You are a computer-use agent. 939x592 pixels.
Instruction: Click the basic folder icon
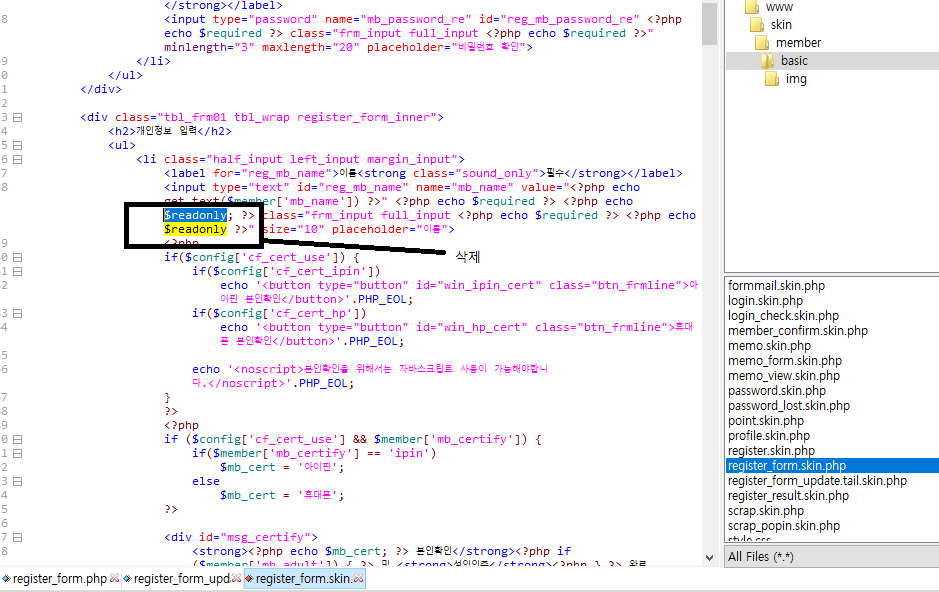point(768,61)
